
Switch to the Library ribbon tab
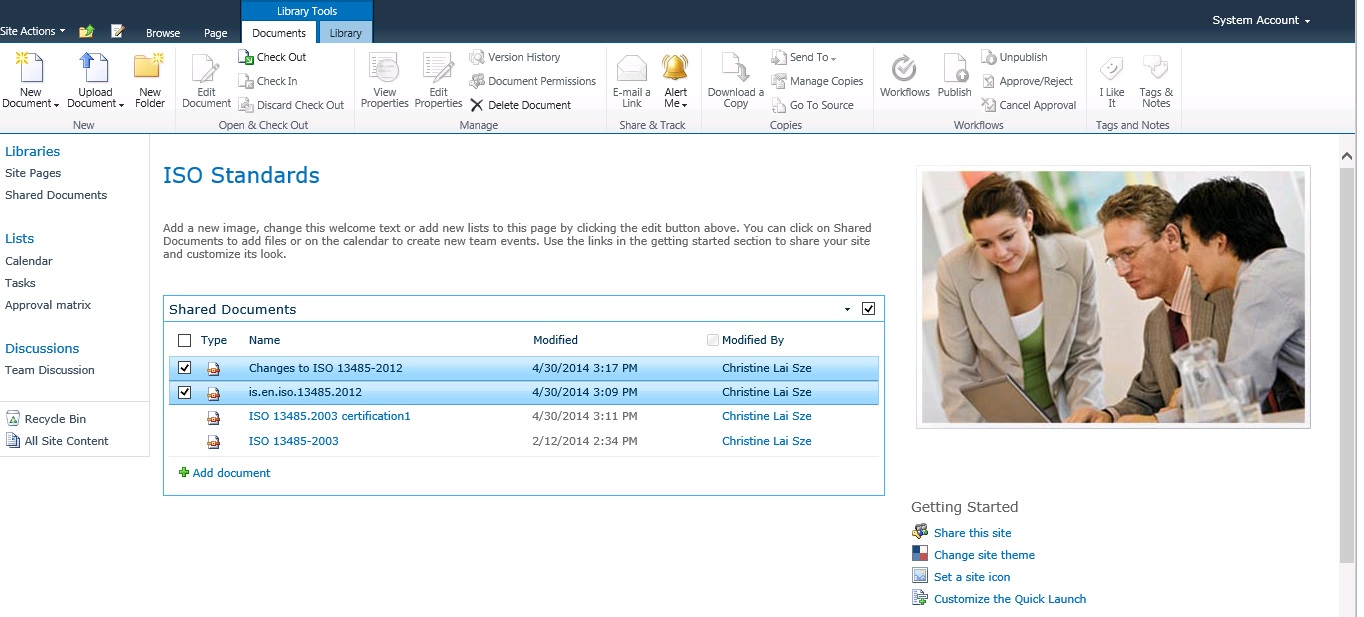point(344,32)
